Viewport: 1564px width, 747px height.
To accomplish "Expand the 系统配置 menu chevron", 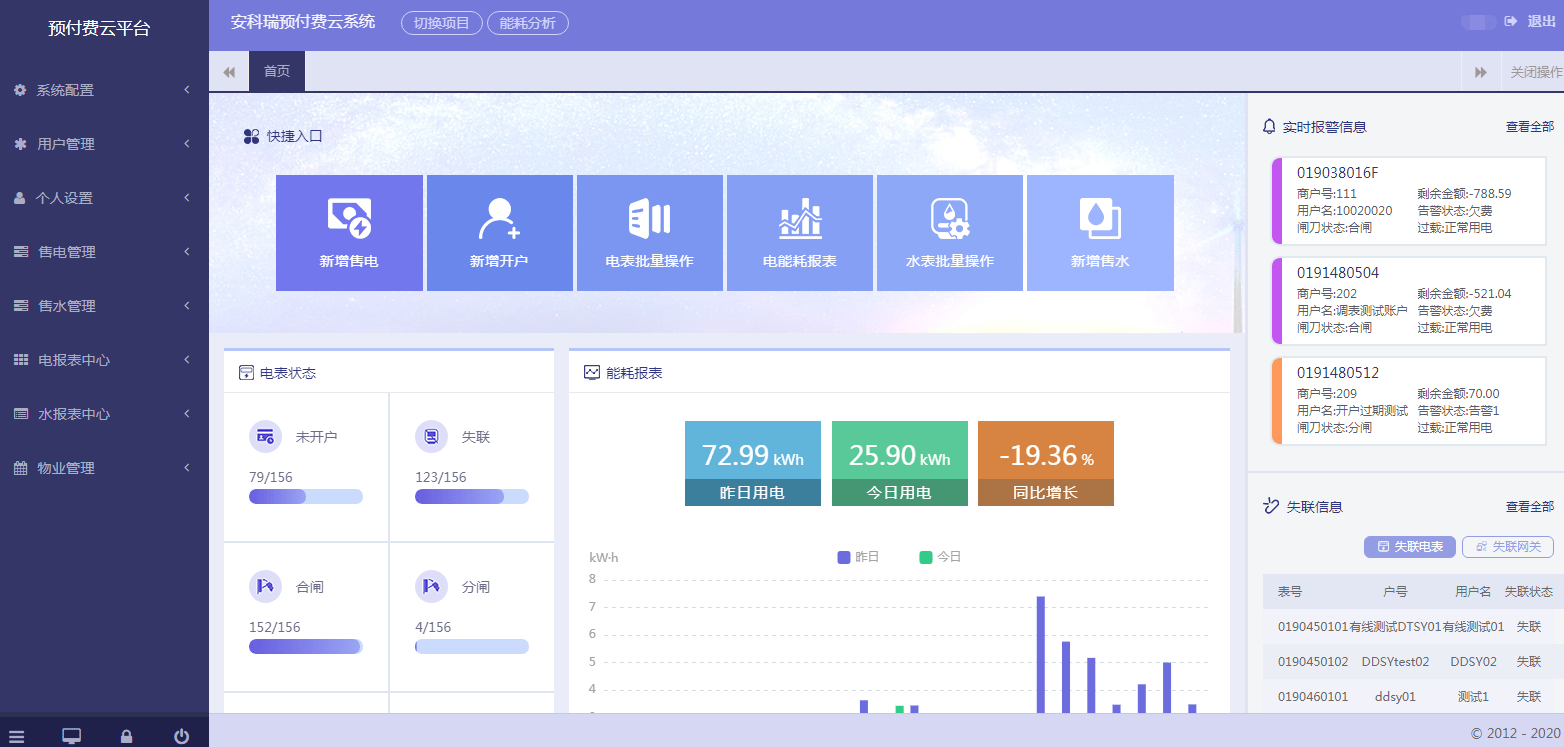I will [187, 90].
